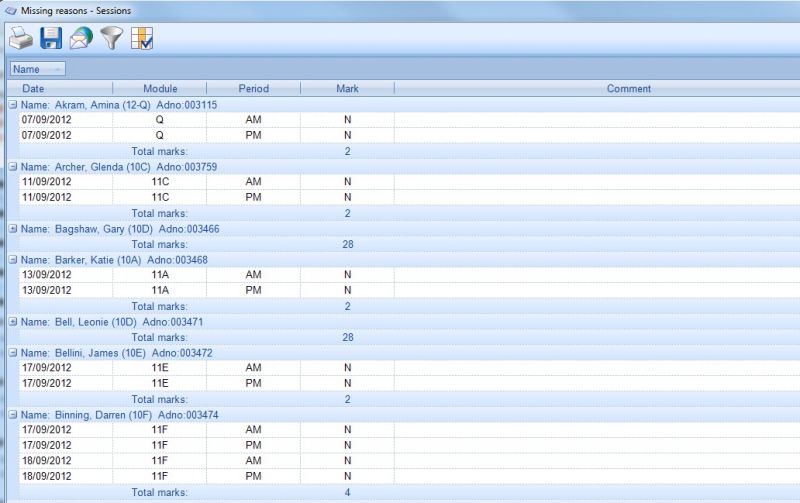The image size is (800, 503).
Task: Click comment cell of Archer PM row
Action: point(597,197)
